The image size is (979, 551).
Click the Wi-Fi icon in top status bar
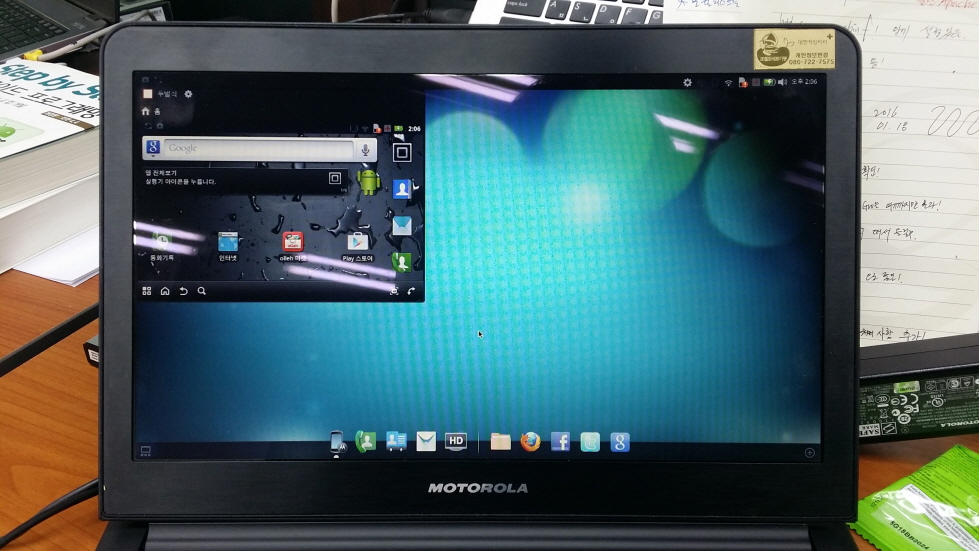click(728, 82)
